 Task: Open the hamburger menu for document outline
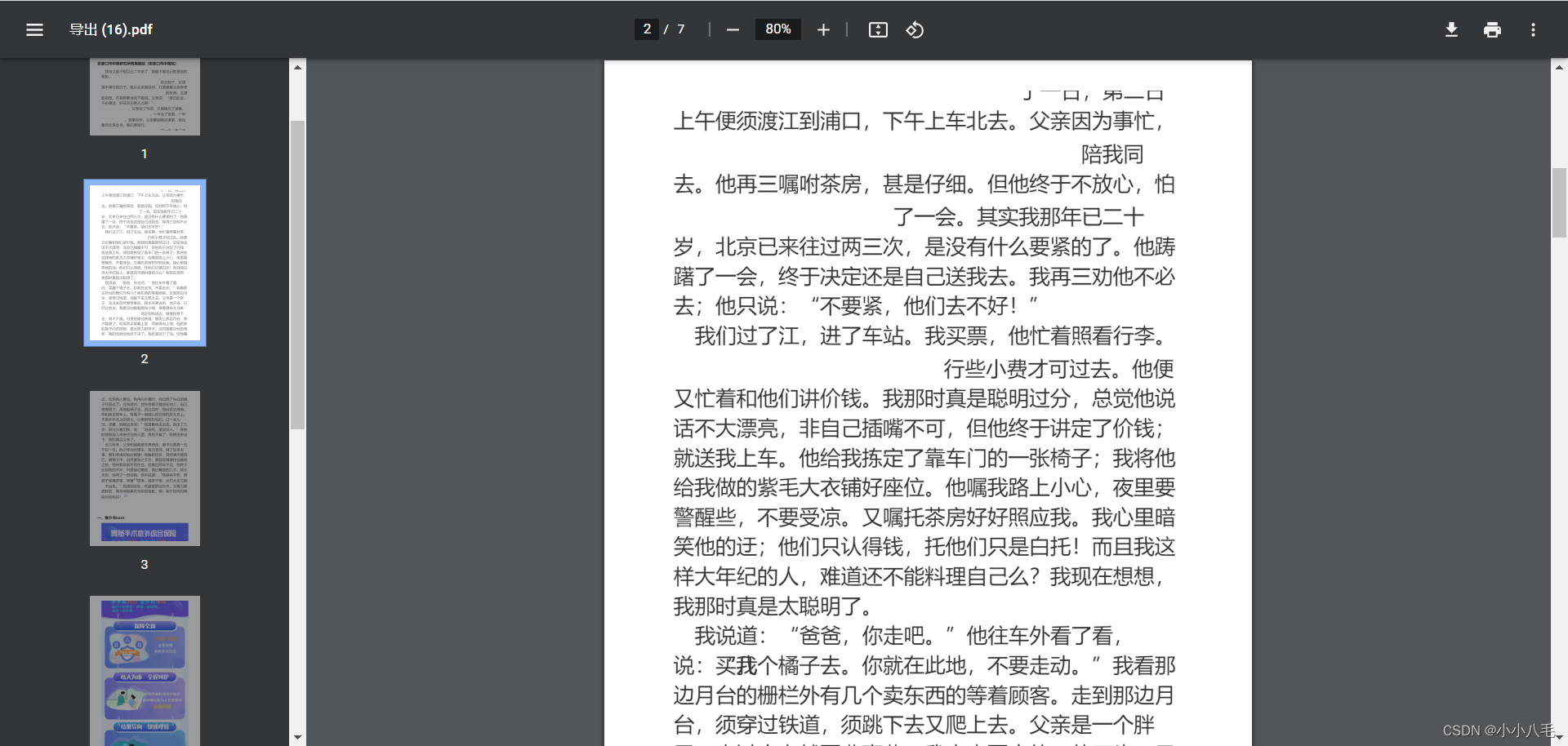(x=34, y=29)
